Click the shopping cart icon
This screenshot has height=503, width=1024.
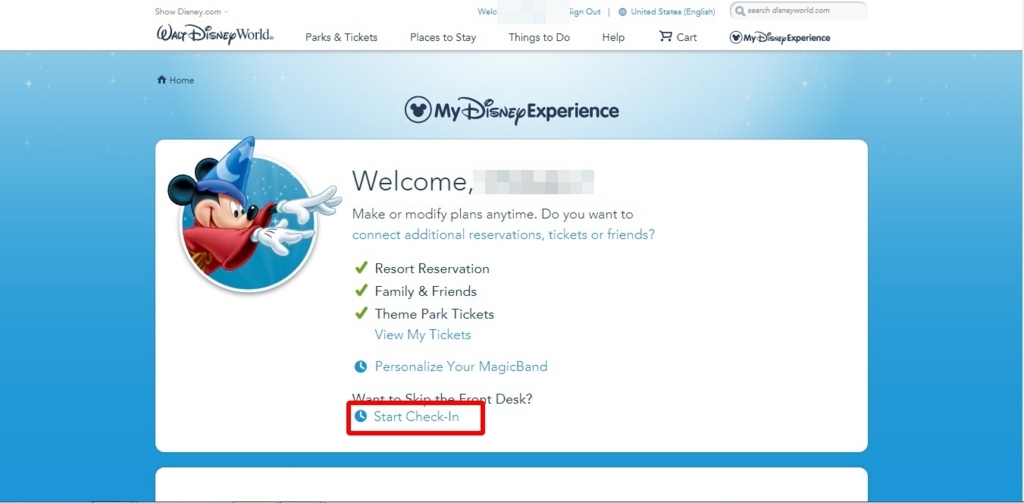coord(665,37)
